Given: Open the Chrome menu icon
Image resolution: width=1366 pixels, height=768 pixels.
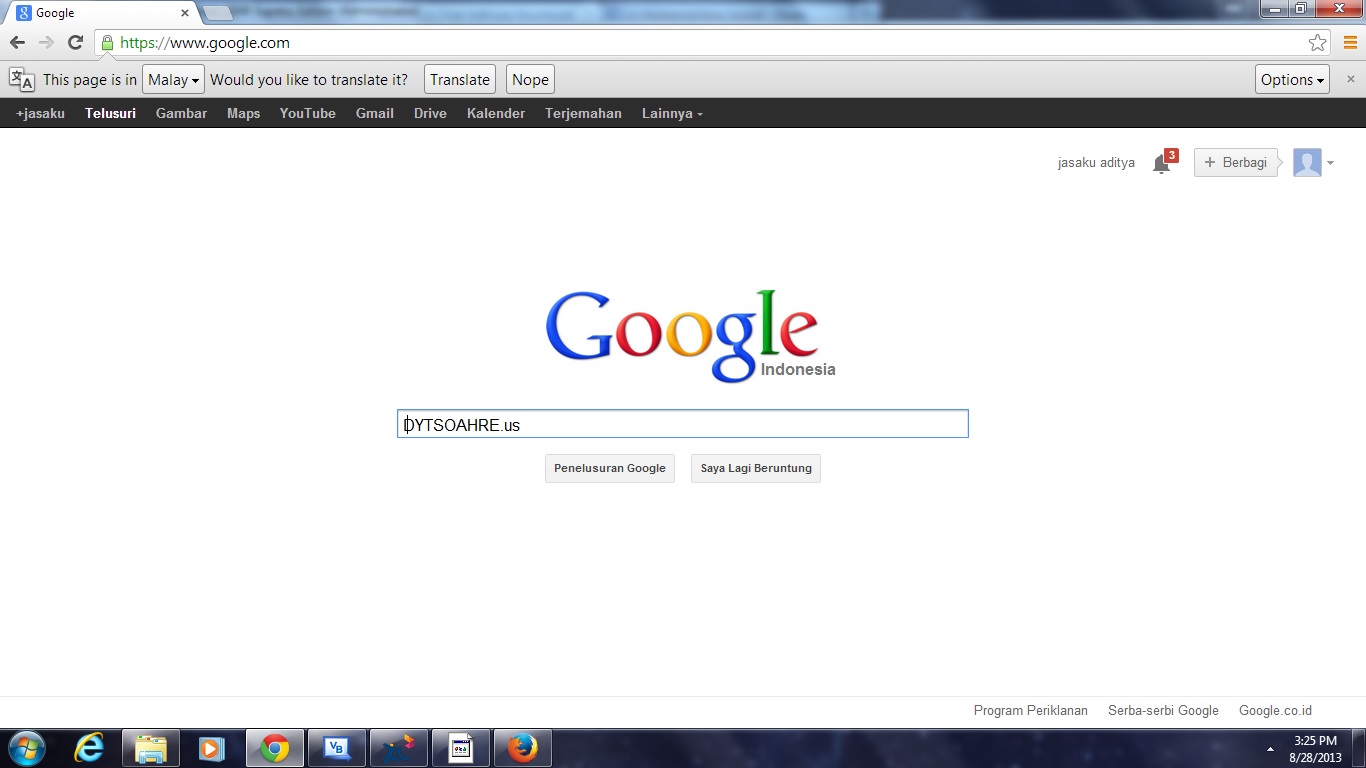Looking at the screenshot, I should pyautogui.click(x=1350, y=43).
